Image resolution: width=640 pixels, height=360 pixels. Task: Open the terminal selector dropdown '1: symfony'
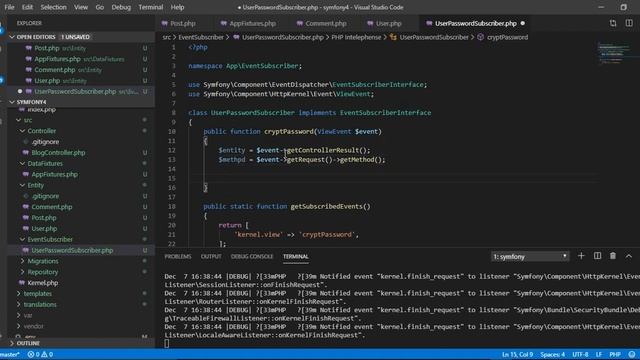[530, 256]
